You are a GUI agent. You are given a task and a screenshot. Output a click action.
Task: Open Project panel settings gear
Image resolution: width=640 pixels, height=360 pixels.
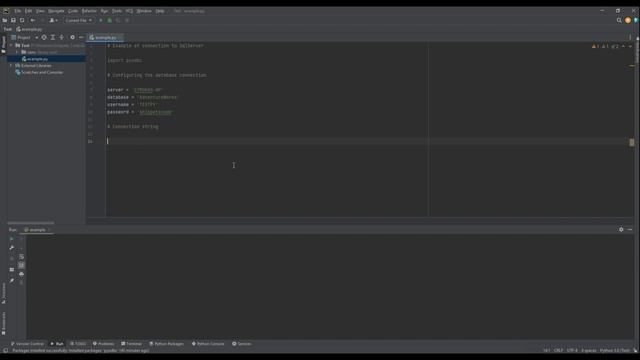click(x=73, y=38)
